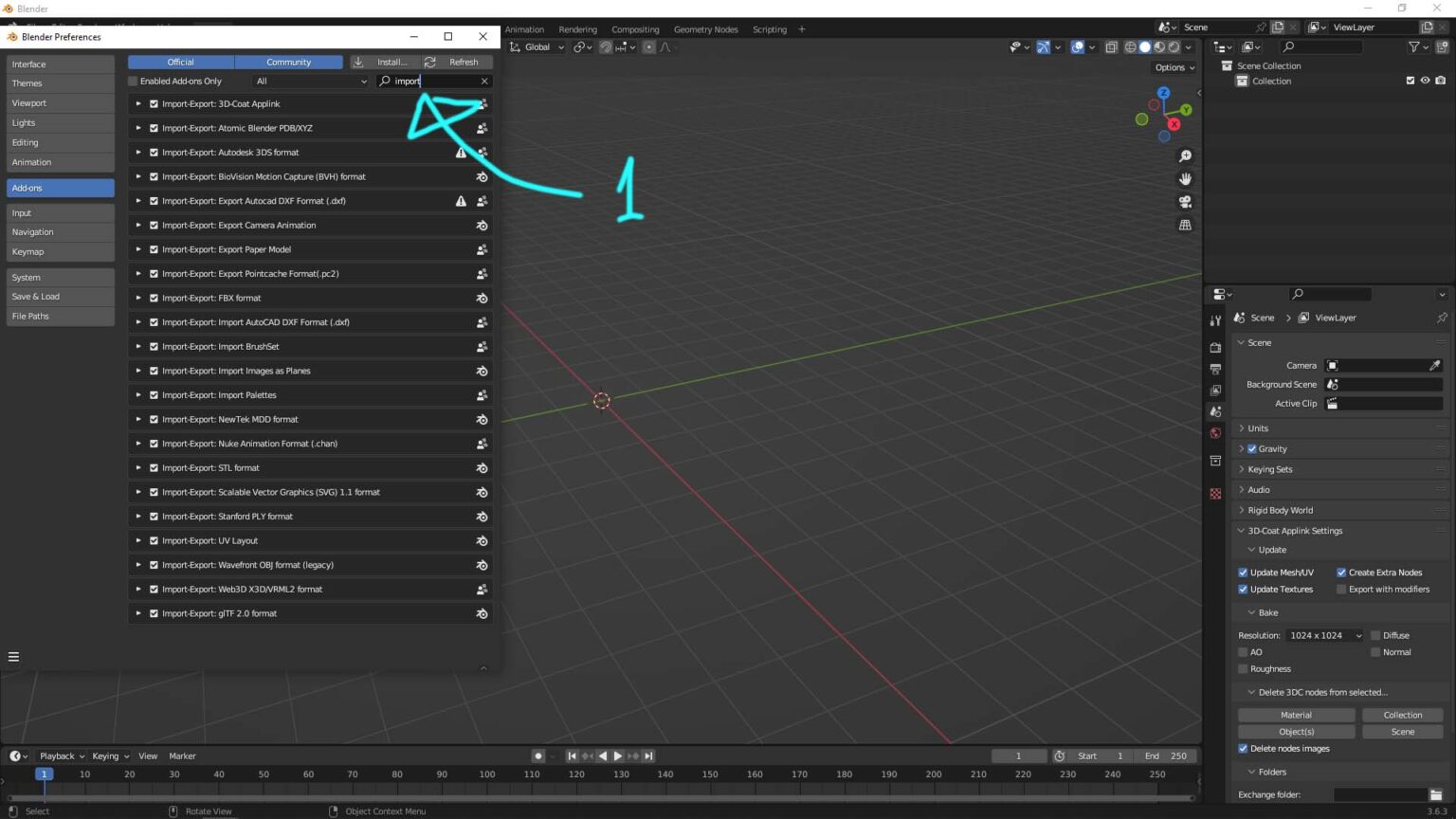
Task: Click the zoom magnifier icon in viewport
Action: [1185, 156]
